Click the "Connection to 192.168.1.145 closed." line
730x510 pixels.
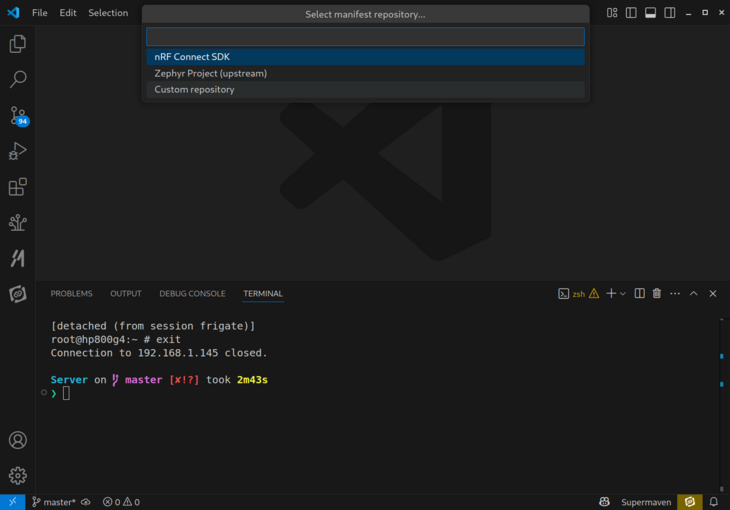[159, 353]
